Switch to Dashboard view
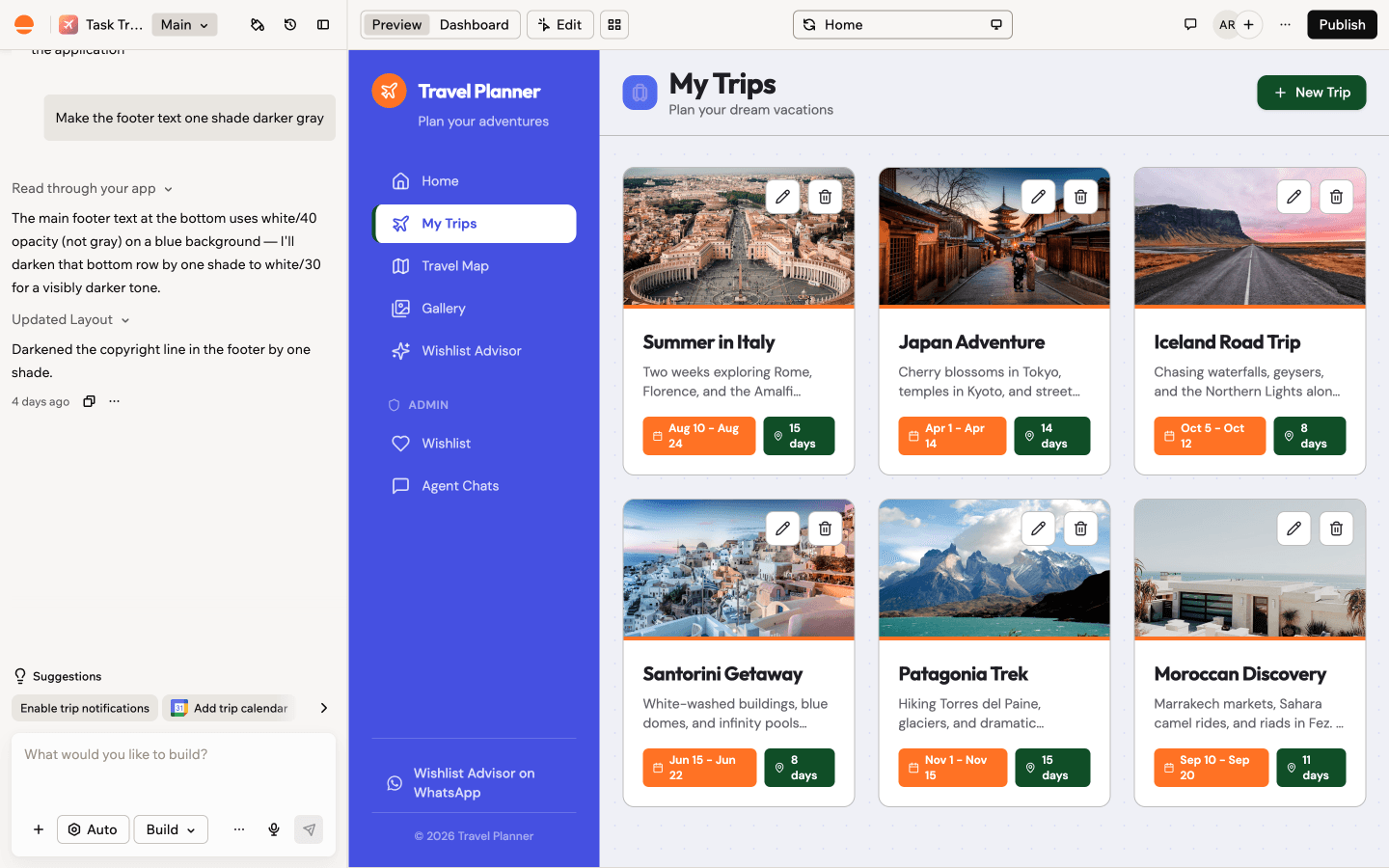Viewport: 1389px width, 868px height. tap(474, 25)
